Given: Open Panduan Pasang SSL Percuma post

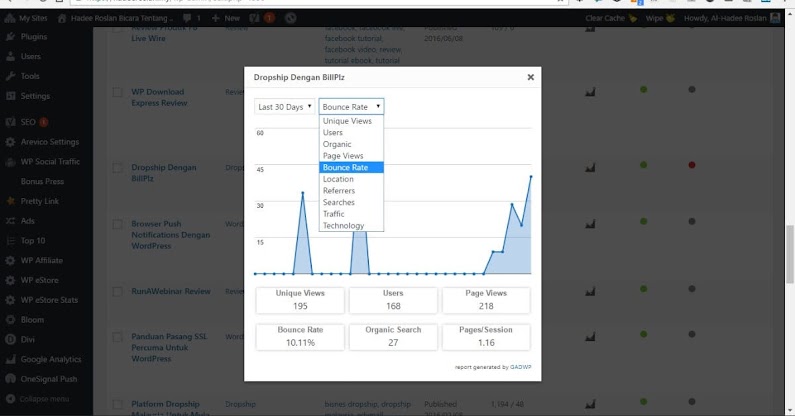Looking at the screenshot, I should (x=169, y=348).
